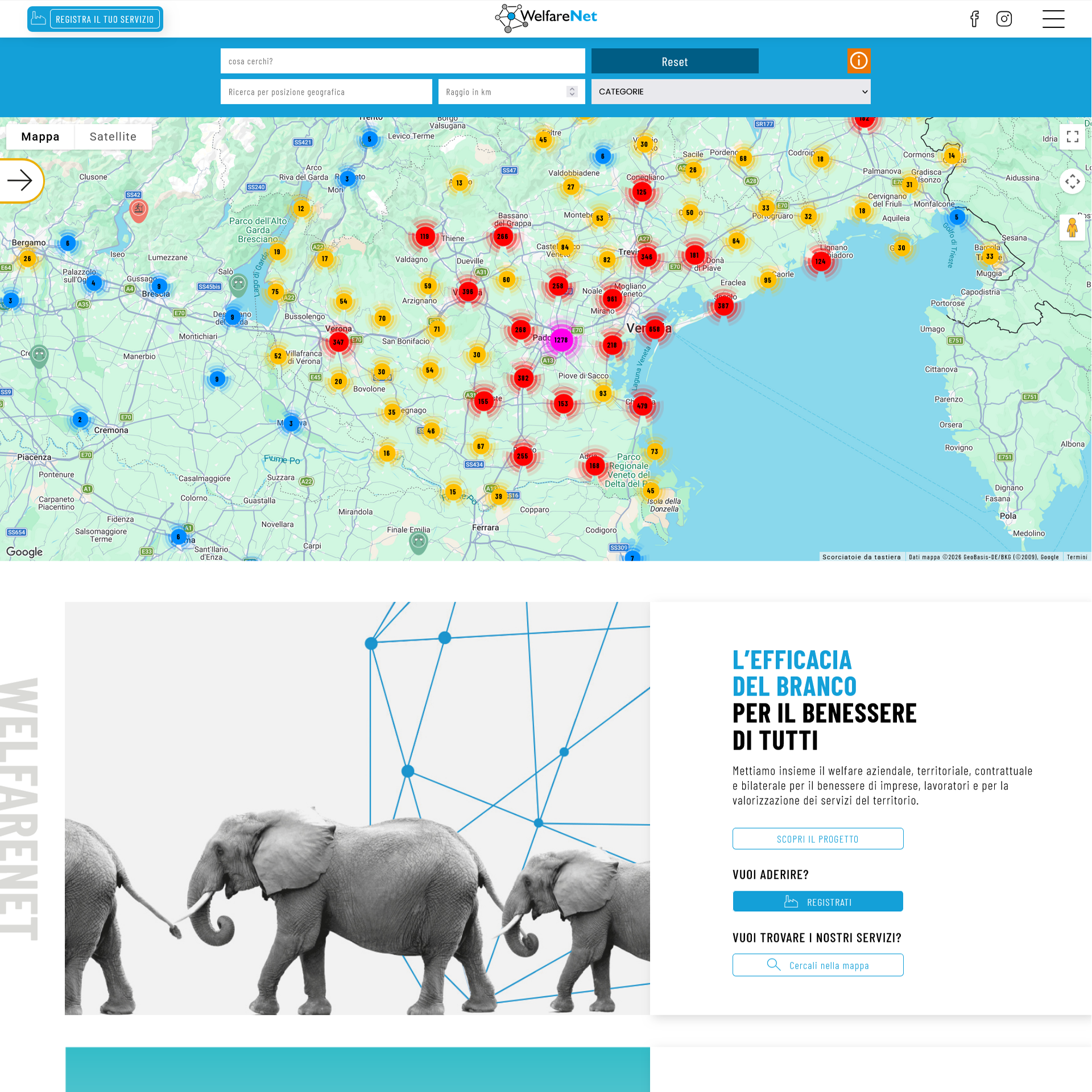Click Cercali nella mappa button
The image size is (1092, 1092).
point(818,965)
